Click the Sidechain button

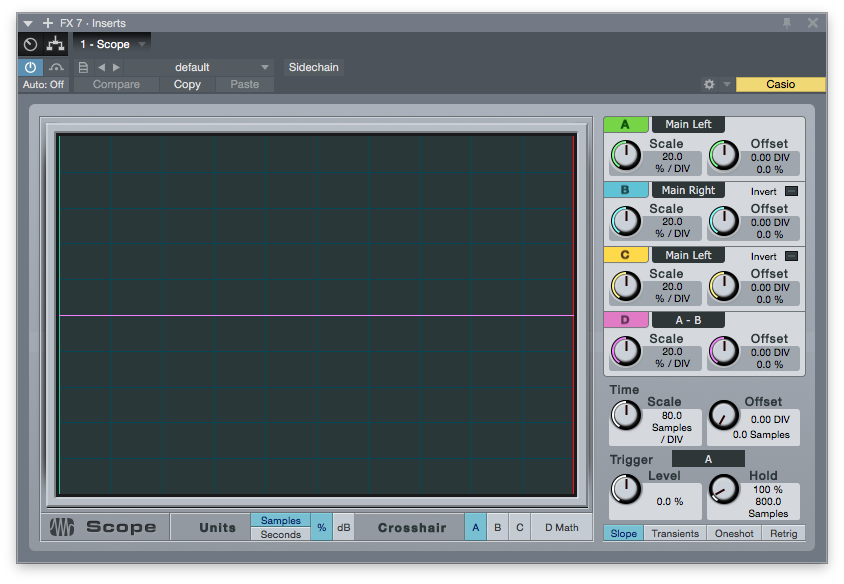(x=314, y=67)
